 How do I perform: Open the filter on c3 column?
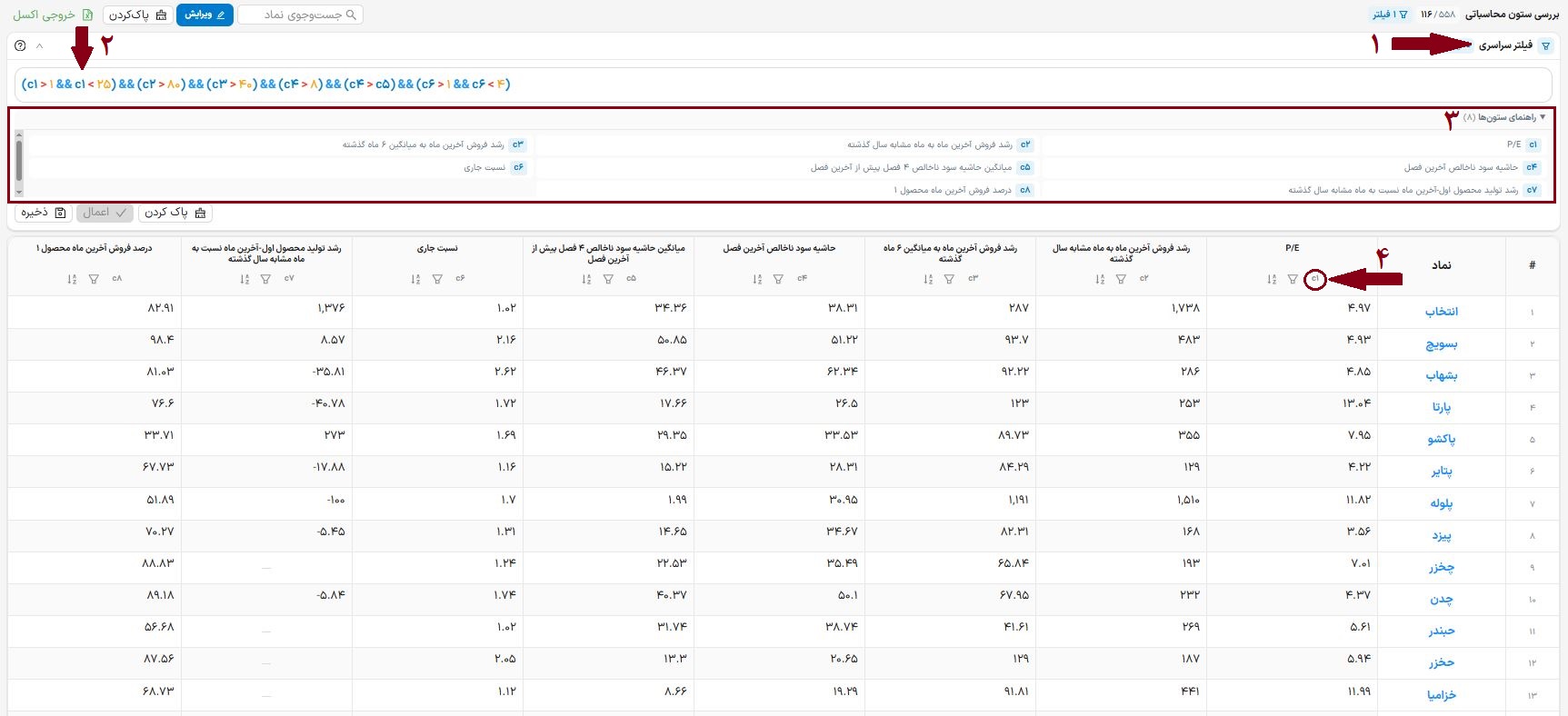(949, 279)
